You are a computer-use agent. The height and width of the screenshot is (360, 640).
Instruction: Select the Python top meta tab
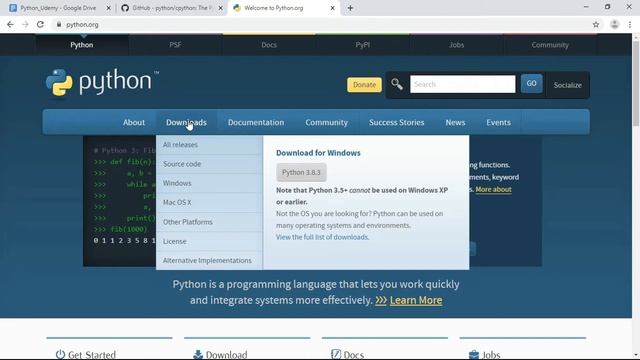tap(82, 45)
